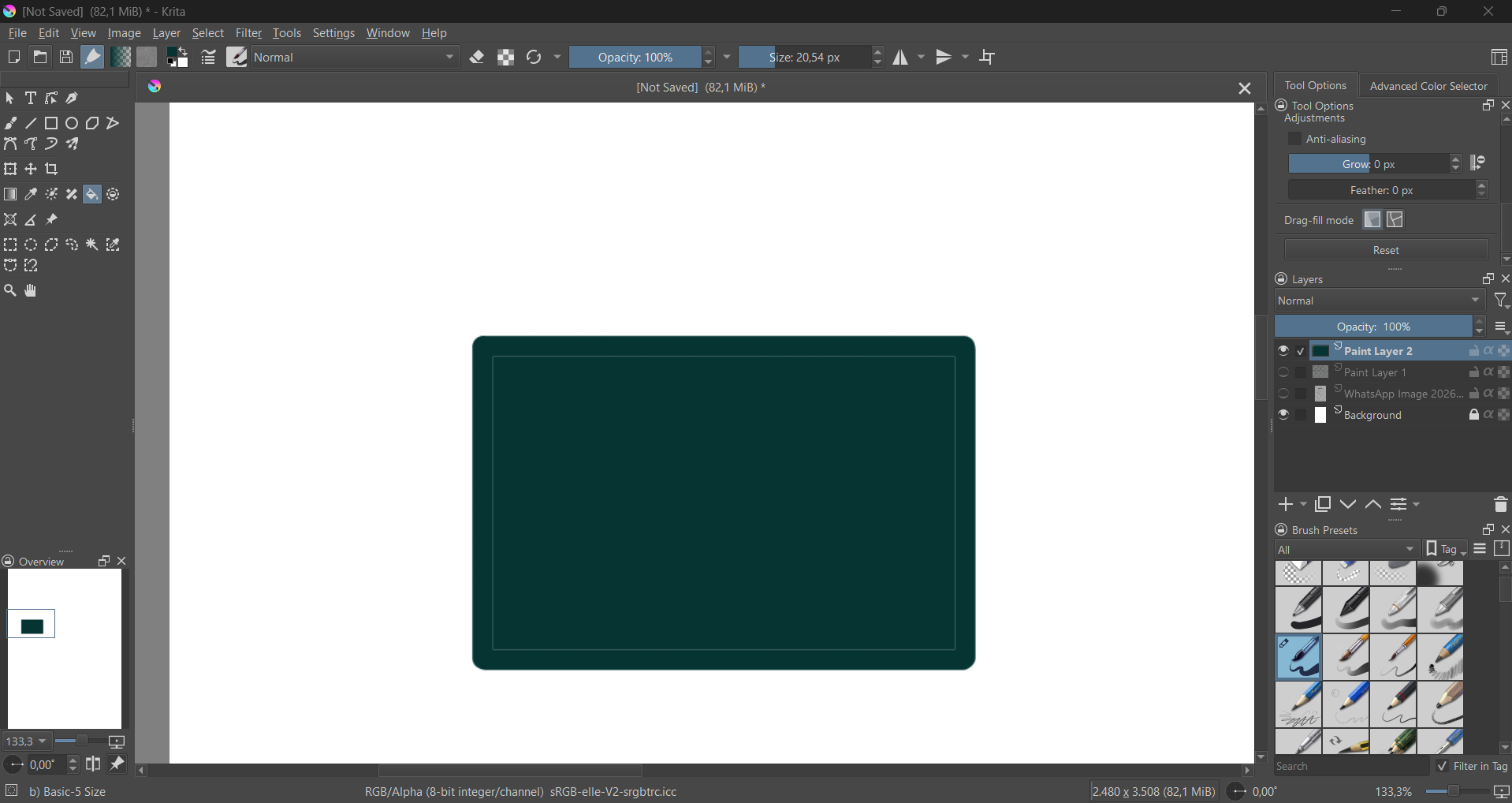Image resolution: width=1512 pixels, height=803 pixels.
Task: Open the brush presets All tag dropdown
Action: point(1346,550)
